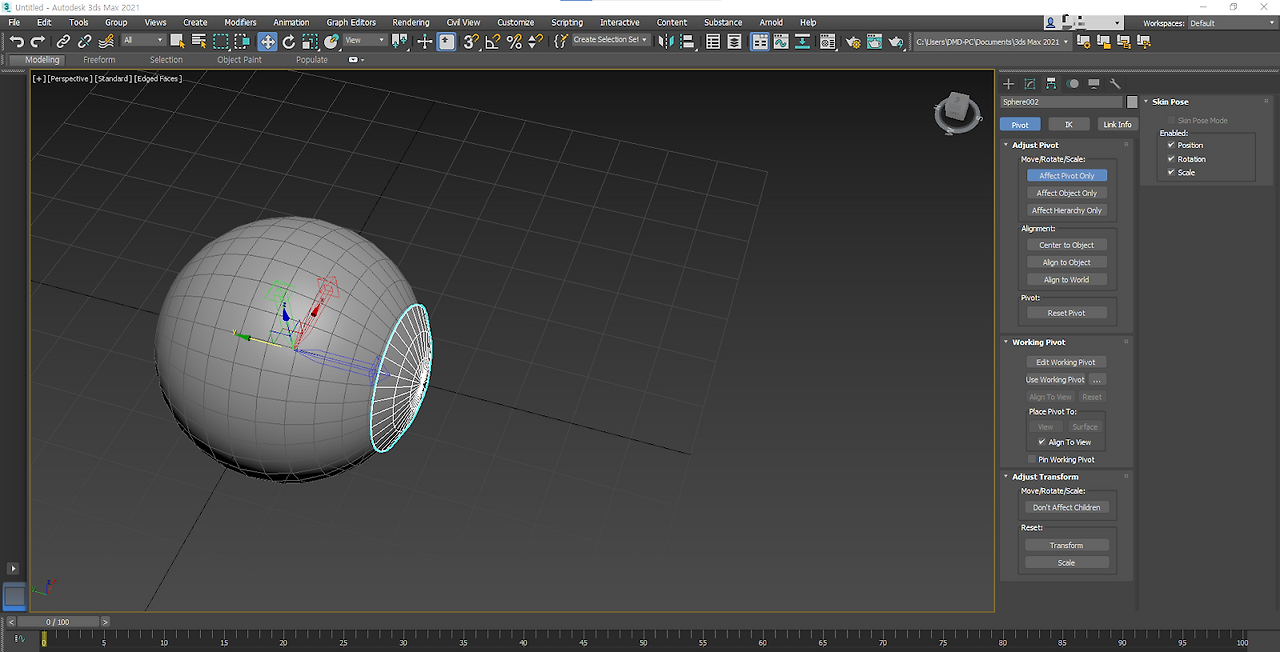Click the Center to Object button
The height and width of the screenshot is (652, 1280).
[1066, 245]
